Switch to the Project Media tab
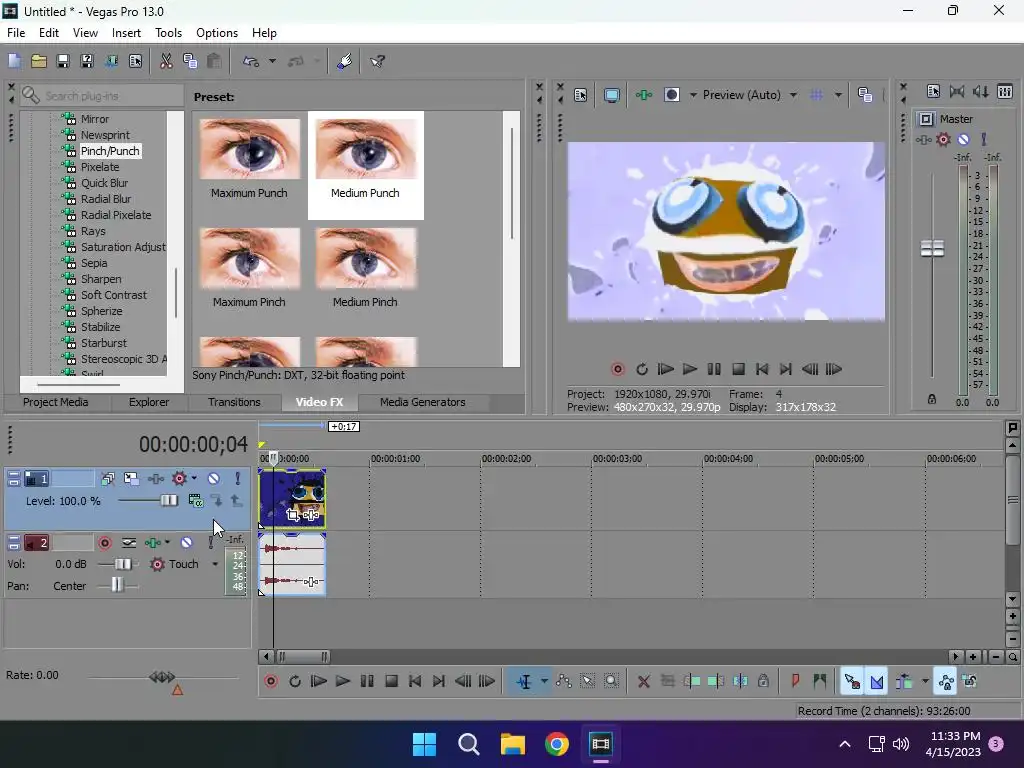This screenshot has width=1024, height=768. 56,402
